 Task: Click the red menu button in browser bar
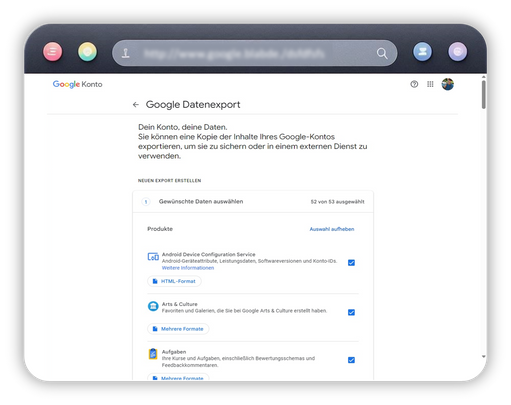[x=53, y=52]
